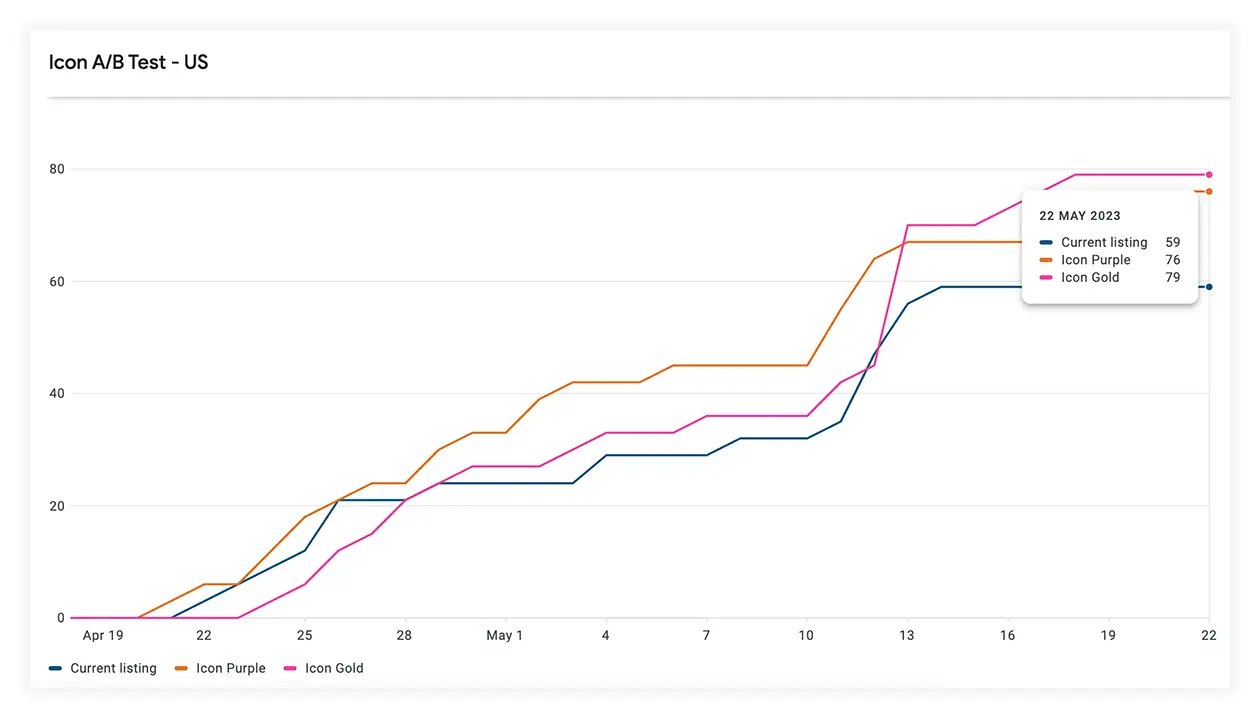Click the blue Current listing endpoint dot

coord(1209,287)
